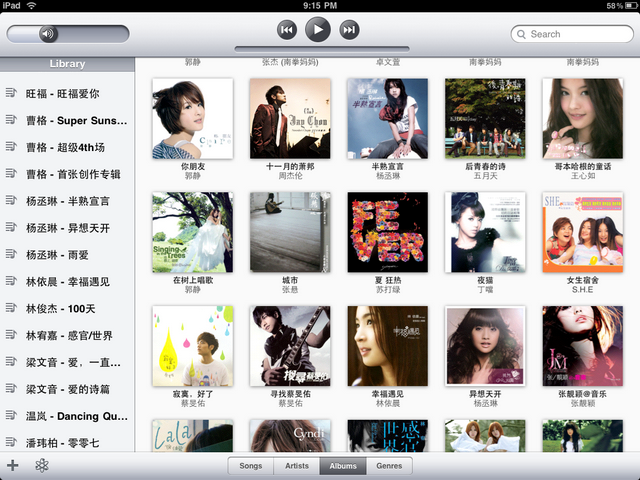Open album cover 寂寞，好了
The image size is (640, 480).
click(x=193, y=346)
